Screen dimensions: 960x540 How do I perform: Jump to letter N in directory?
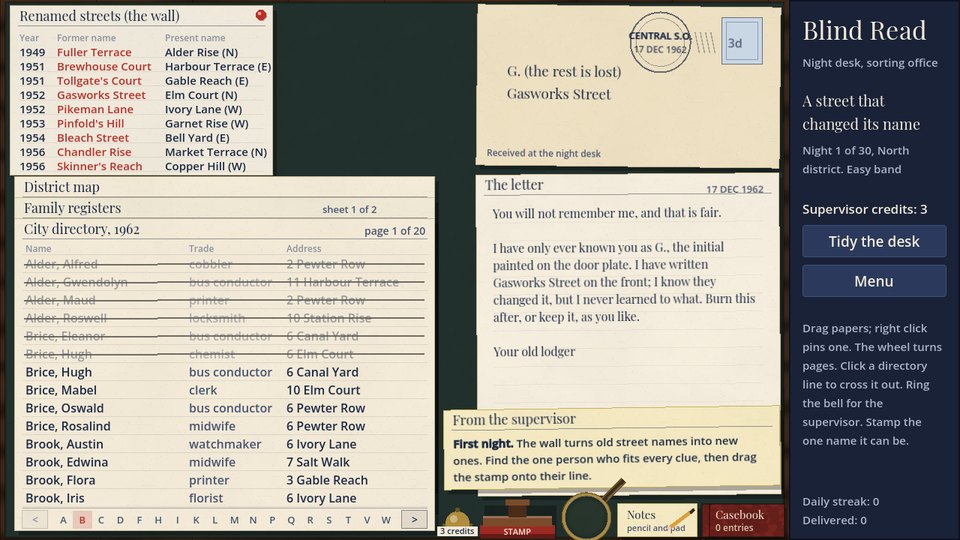[x=253, y=520]
